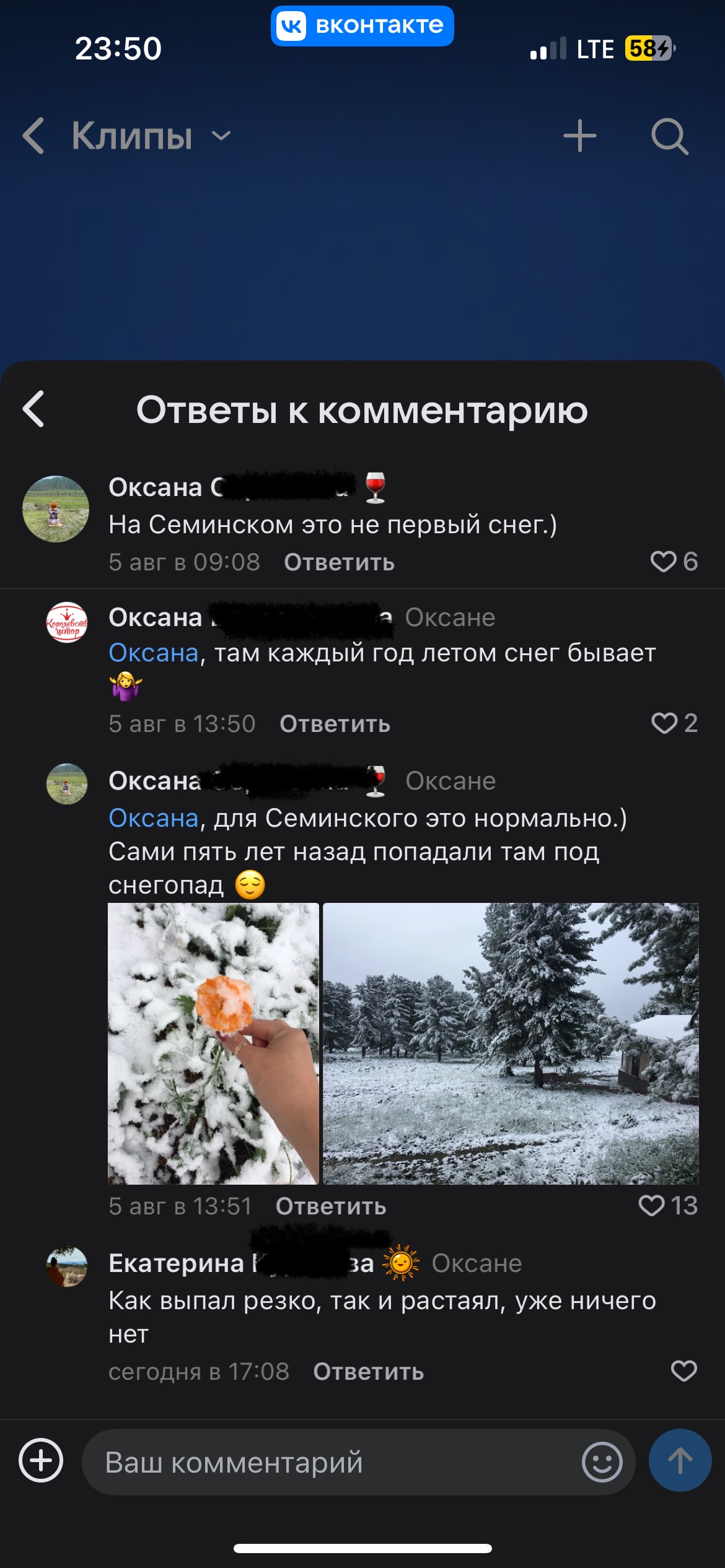Like Екатерина's comment with the empty heart
The height and width of the screenshot is (1568, 725).
click(x=683, y=1371)
